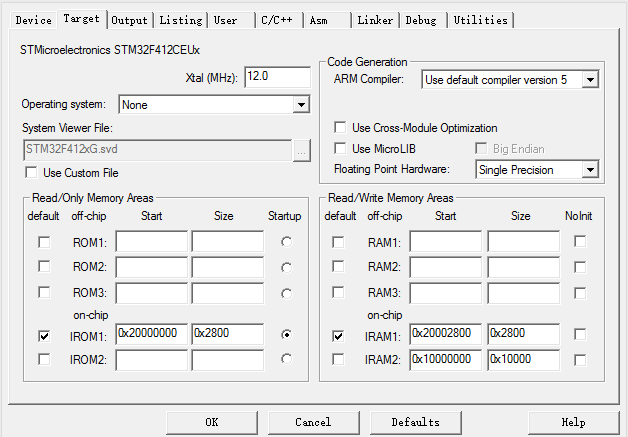Switch to the Linker tab

(x=375, y=20)
